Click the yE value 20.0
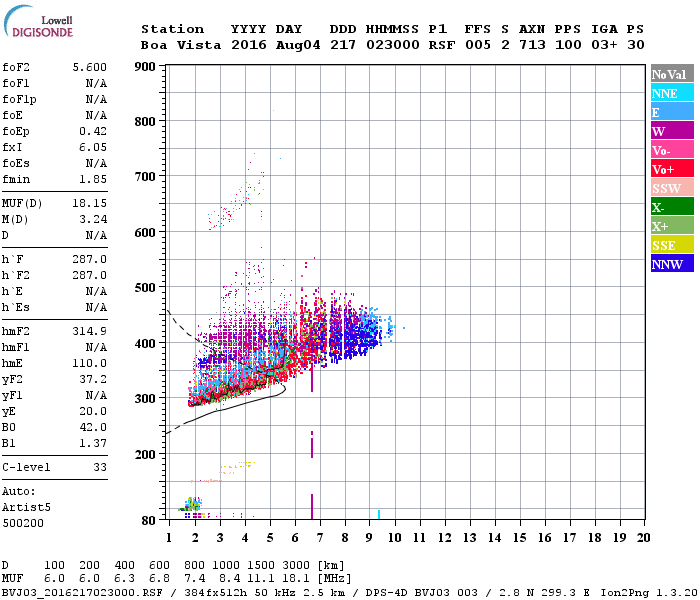This screenshot has height=600, width=700. pyautogui.click(x=93, y=412)
